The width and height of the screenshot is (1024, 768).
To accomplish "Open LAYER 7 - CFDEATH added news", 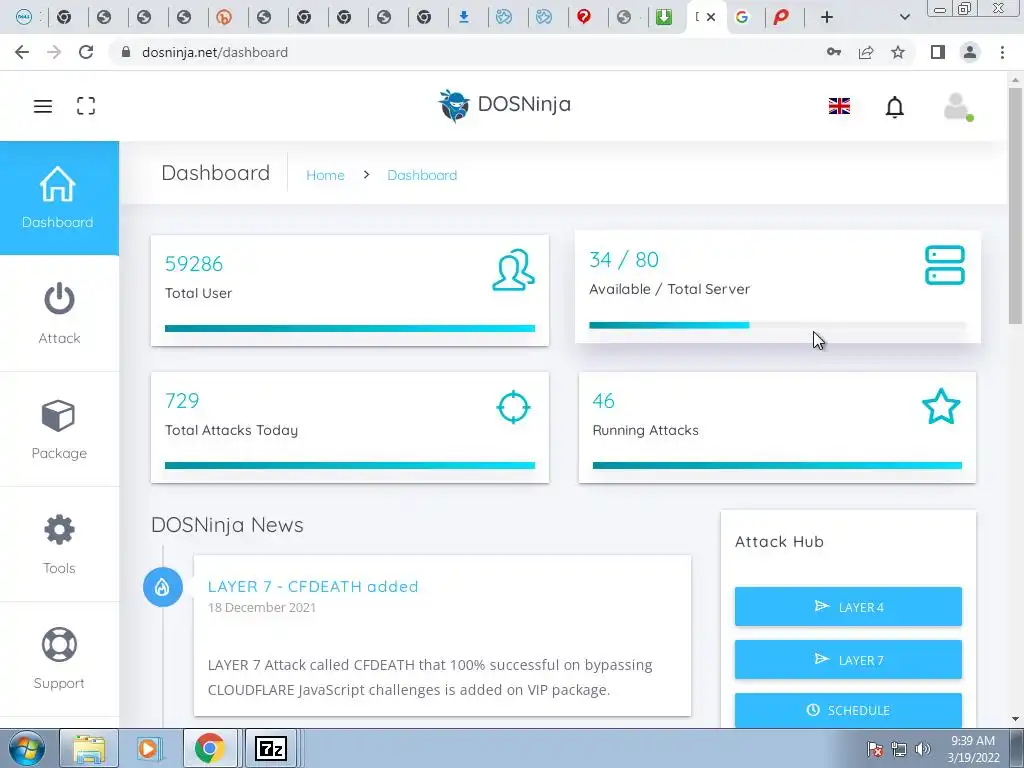I will [313, 586].
